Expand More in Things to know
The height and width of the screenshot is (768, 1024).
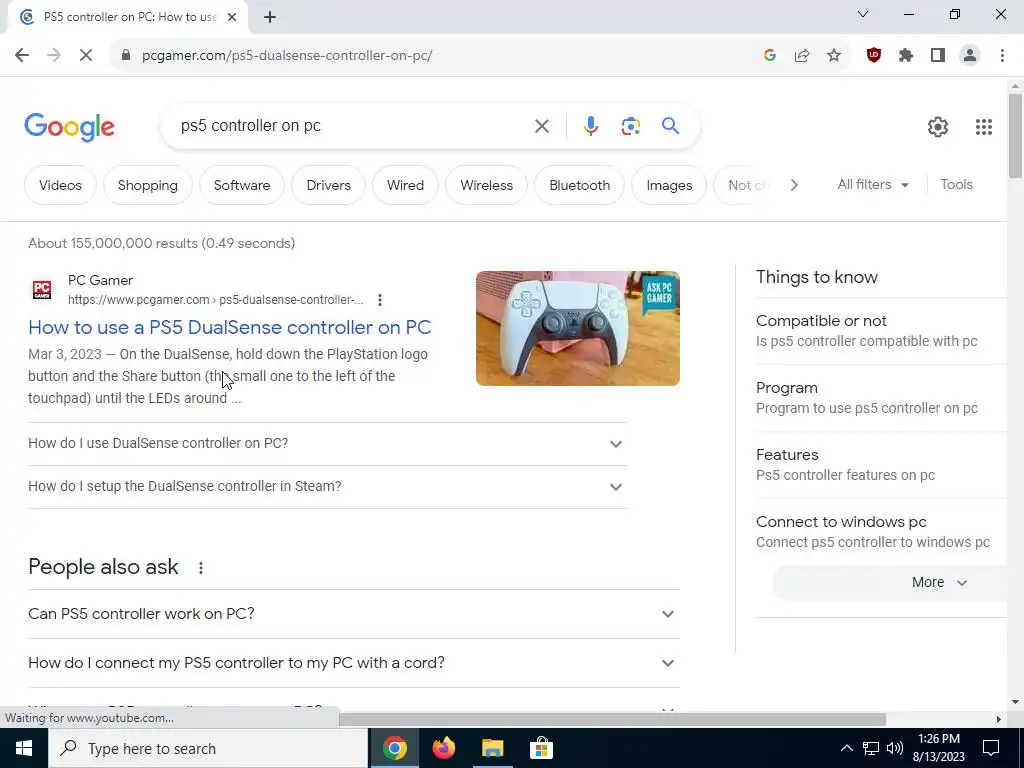pos(889,583)
